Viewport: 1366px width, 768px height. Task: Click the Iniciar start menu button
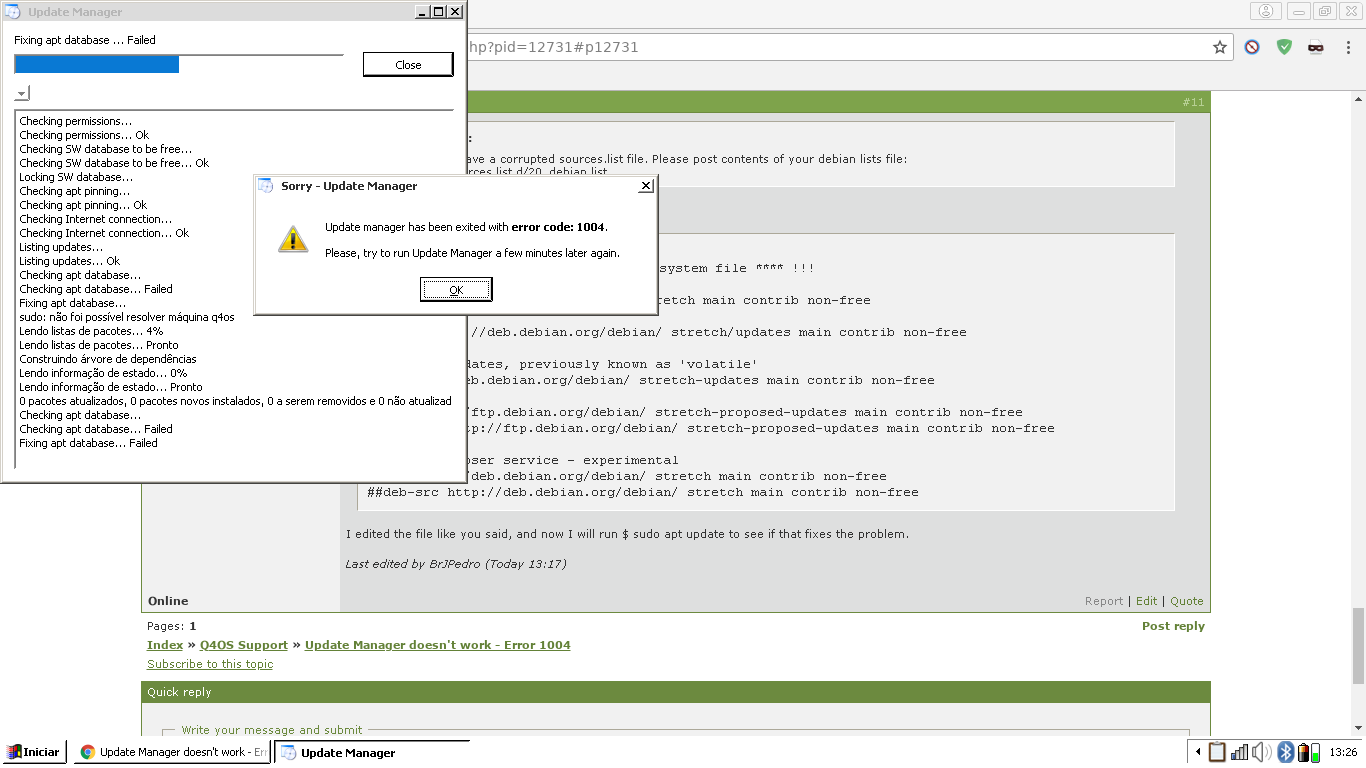pos(33,752)
